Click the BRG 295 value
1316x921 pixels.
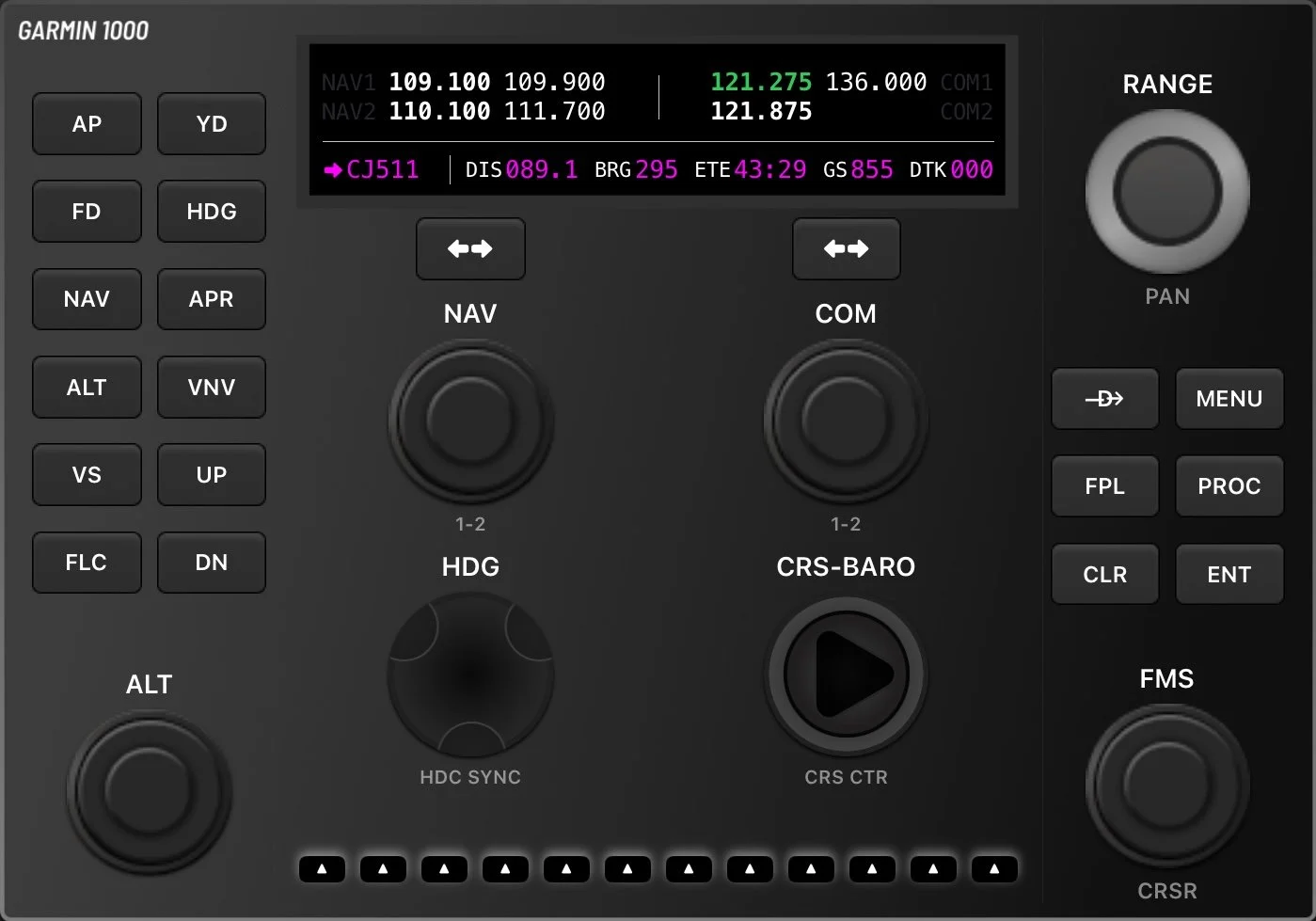click(656, 169)
